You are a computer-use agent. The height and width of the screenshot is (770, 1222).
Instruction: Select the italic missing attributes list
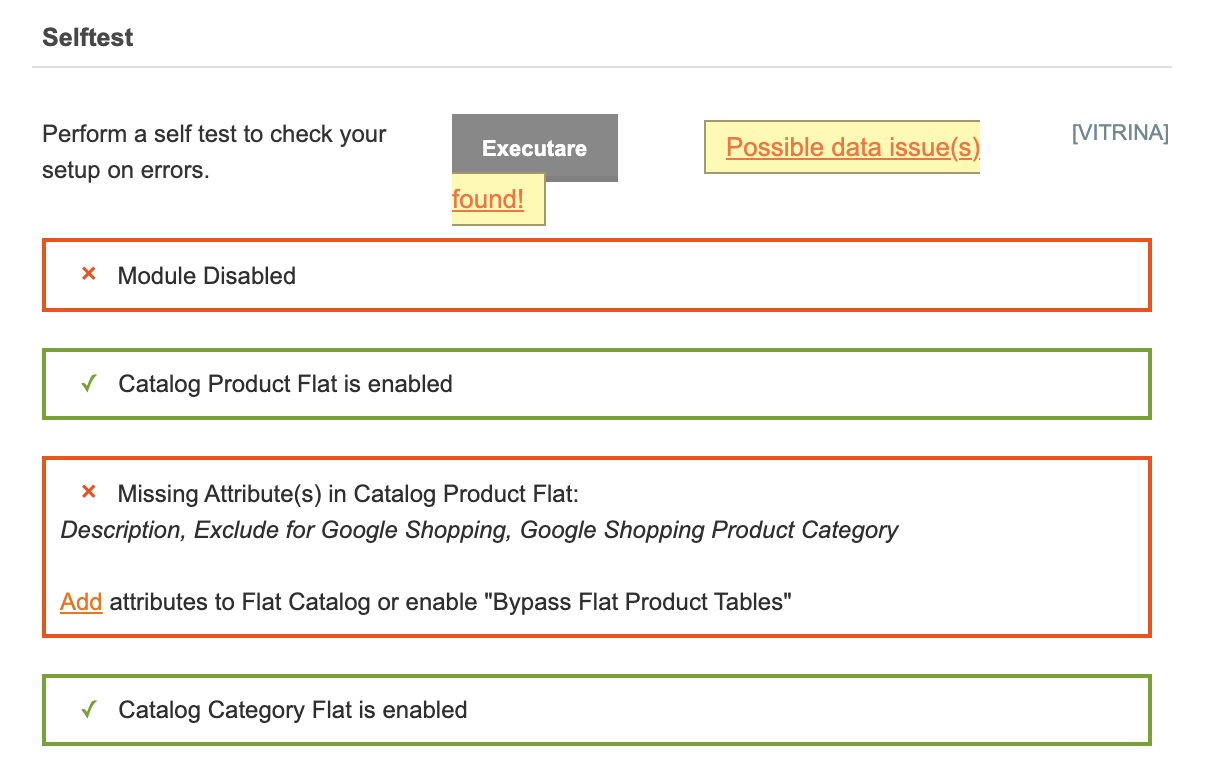click(x=480, y=530)
